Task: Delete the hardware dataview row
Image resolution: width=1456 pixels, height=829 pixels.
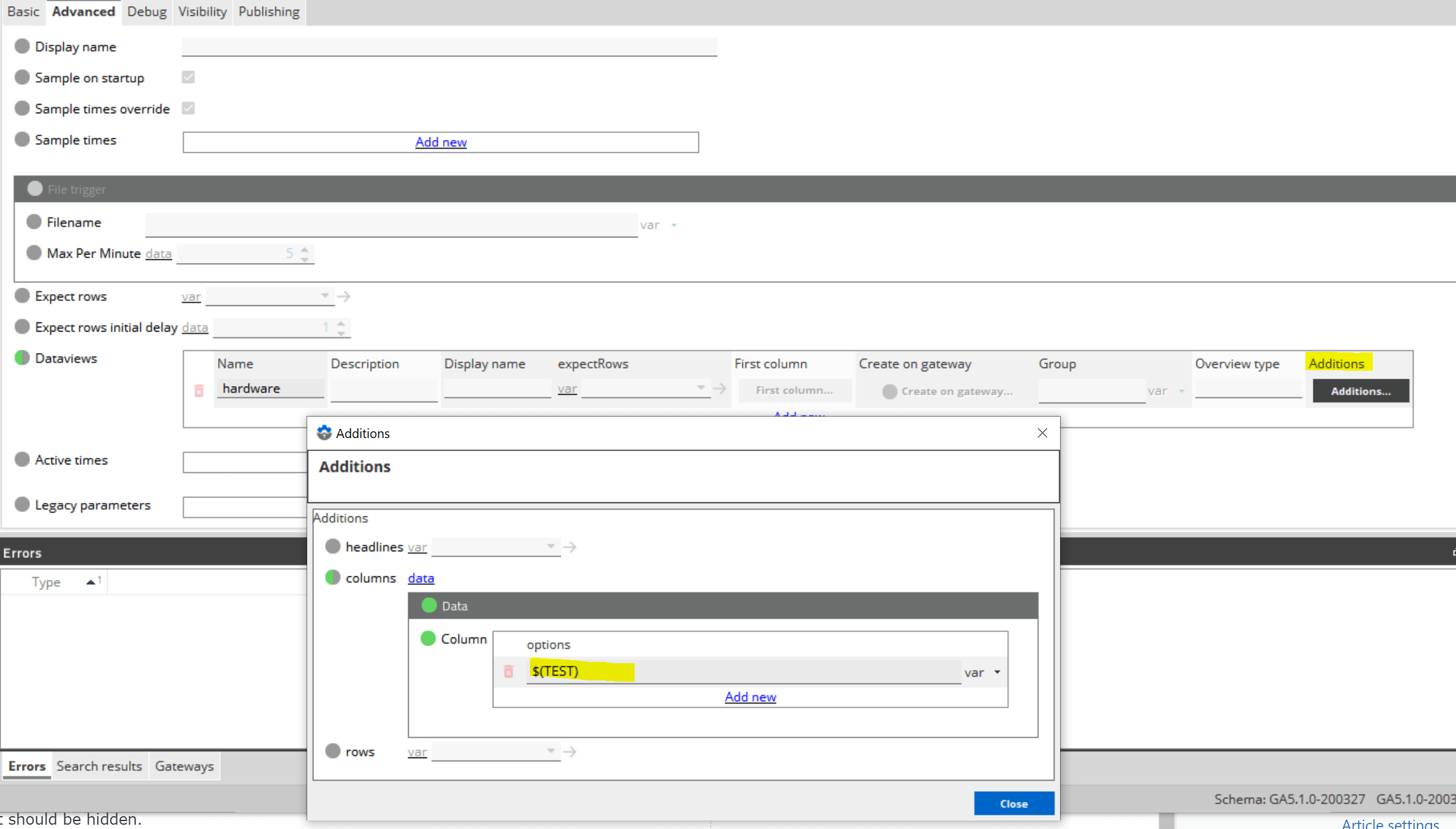Action: pyautogui.click(x=199, y=390)
